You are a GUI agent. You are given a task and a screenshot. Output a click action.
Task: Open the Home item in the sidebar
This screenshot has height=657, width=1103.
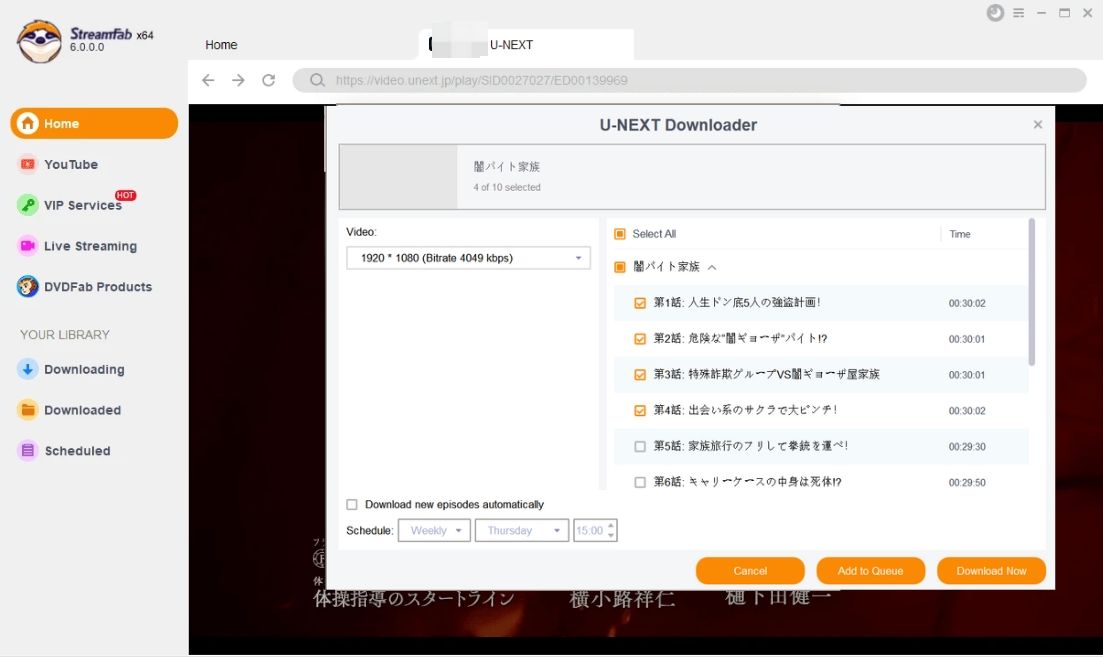click(x=94, y=123)
